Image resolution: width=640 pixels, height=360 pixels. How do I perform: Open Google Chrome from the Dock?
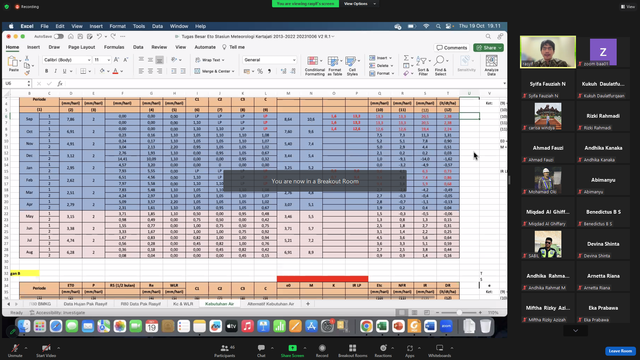[366, 326]
